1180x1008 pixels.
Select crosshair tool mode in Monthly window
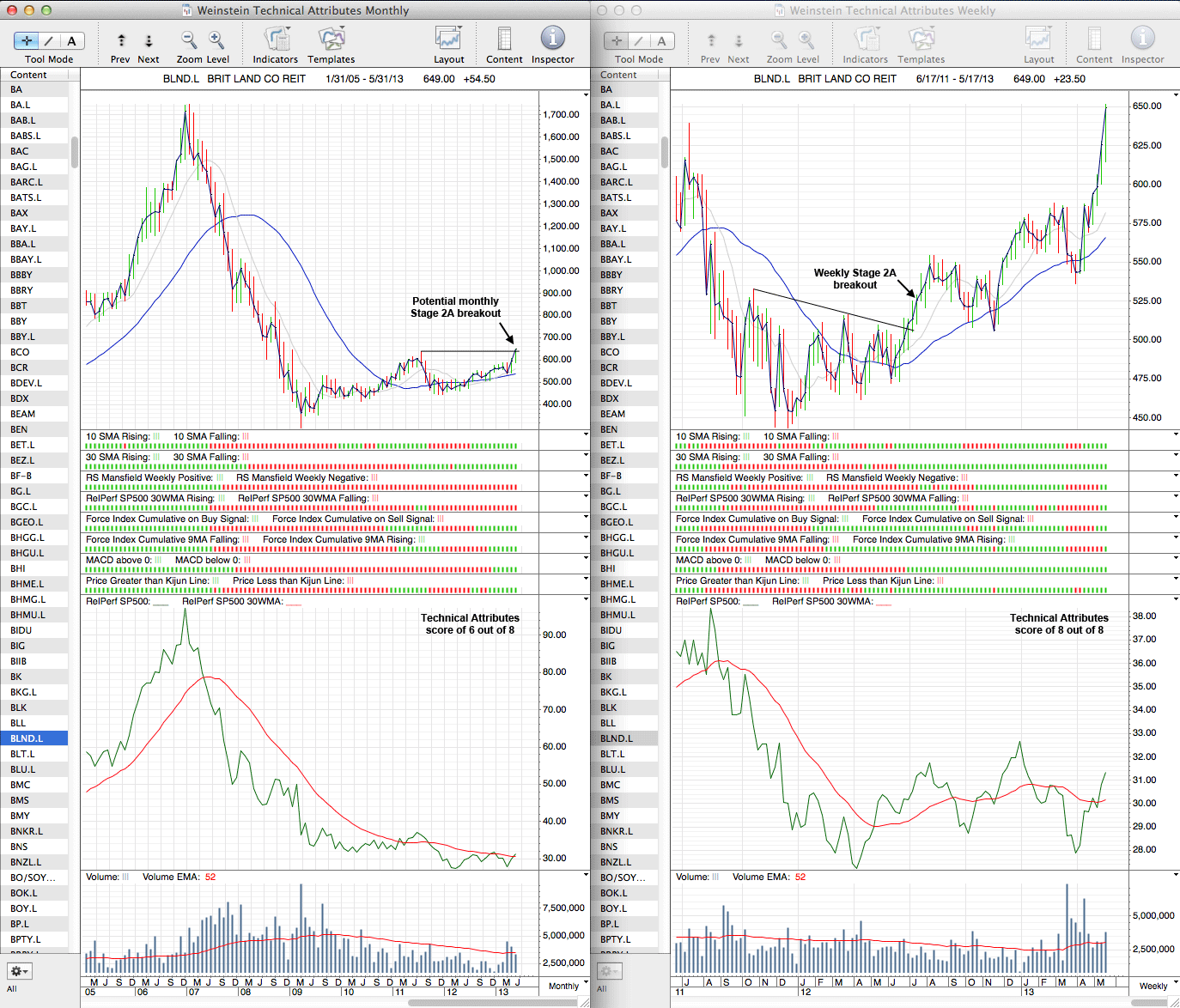click(x=27, y=40)
